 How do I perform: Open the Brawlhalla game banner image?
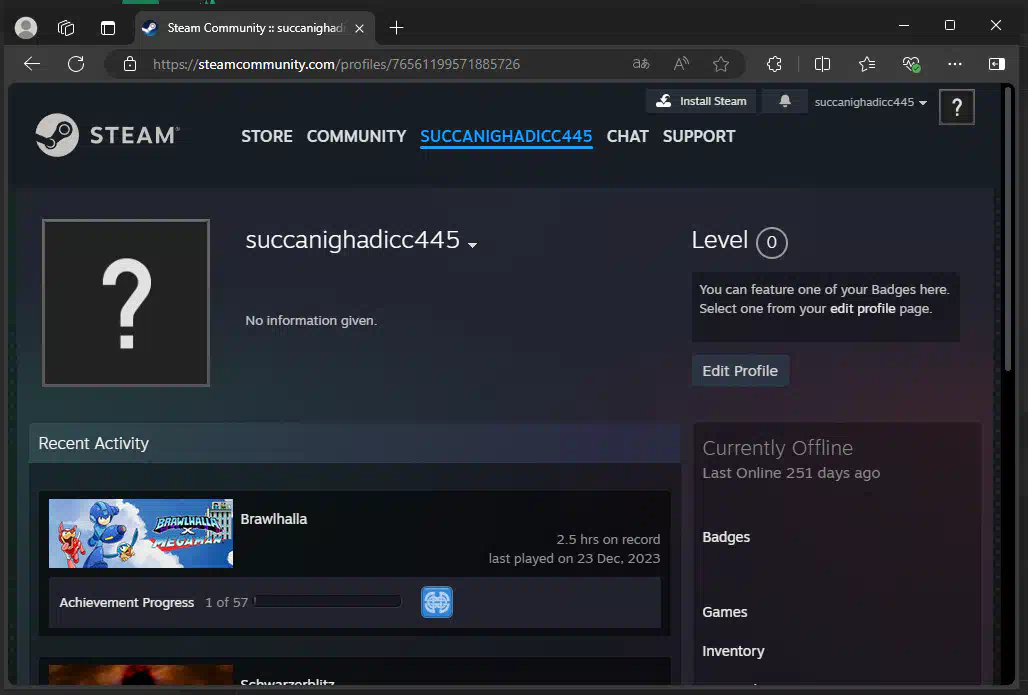click(141, 534)
